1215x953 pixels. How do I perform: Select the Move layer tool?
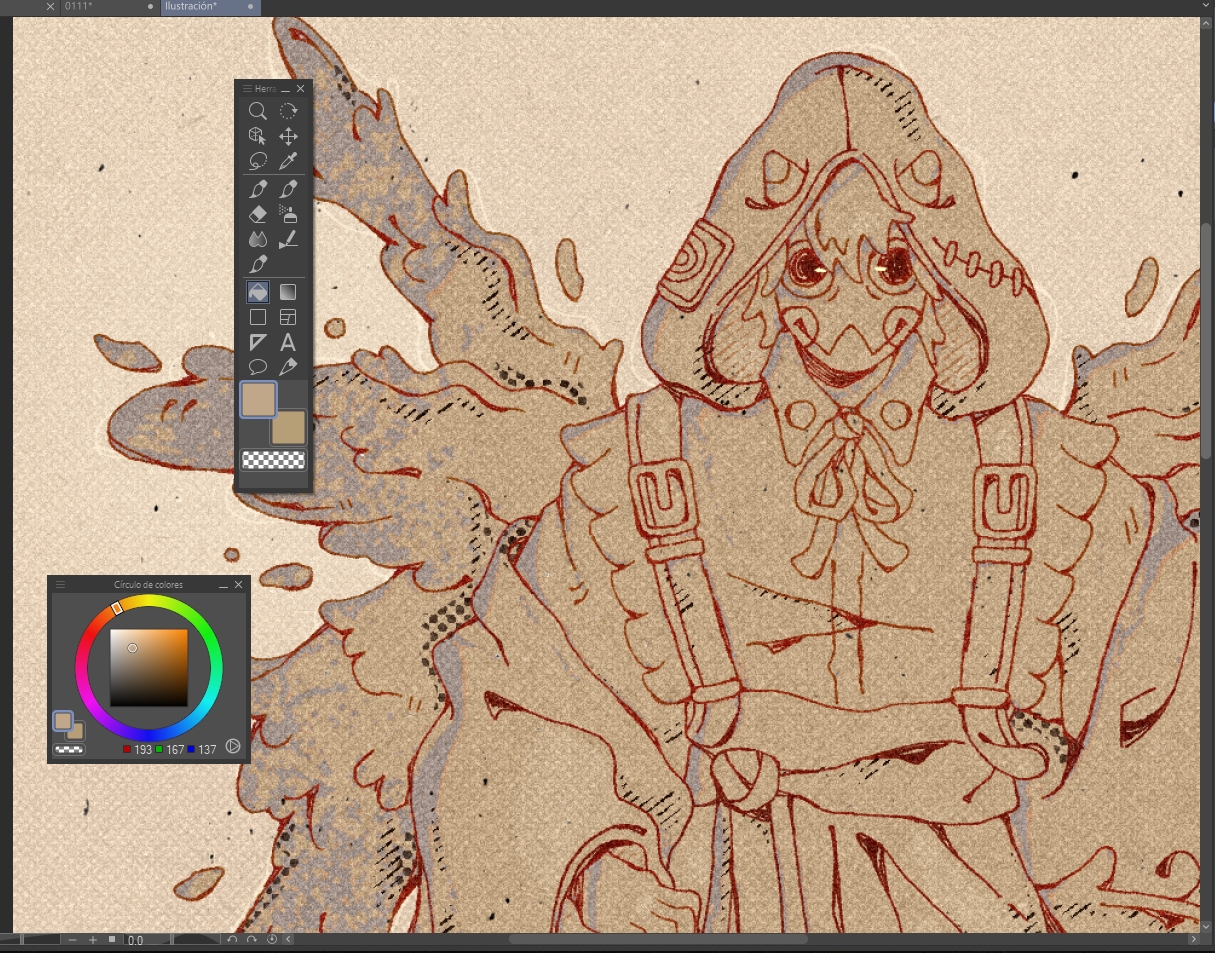(288, 136)
